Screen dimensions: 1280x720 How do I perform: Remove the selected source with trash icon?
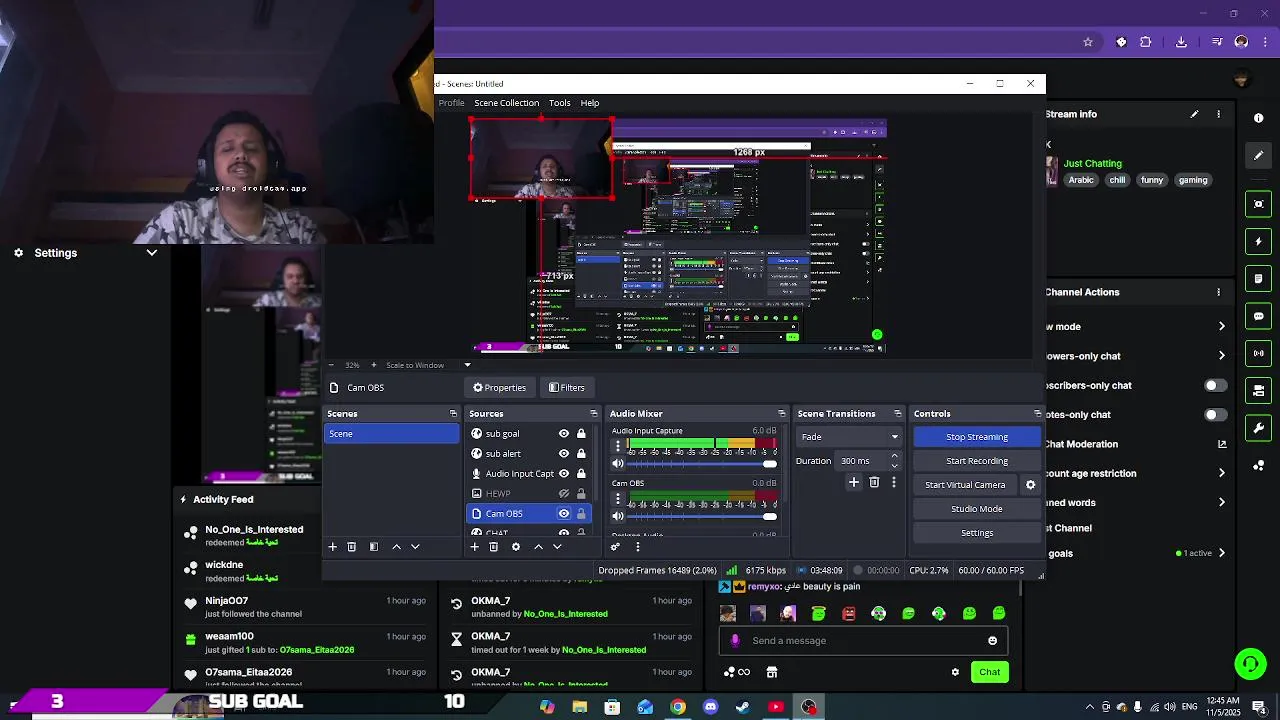493,547
